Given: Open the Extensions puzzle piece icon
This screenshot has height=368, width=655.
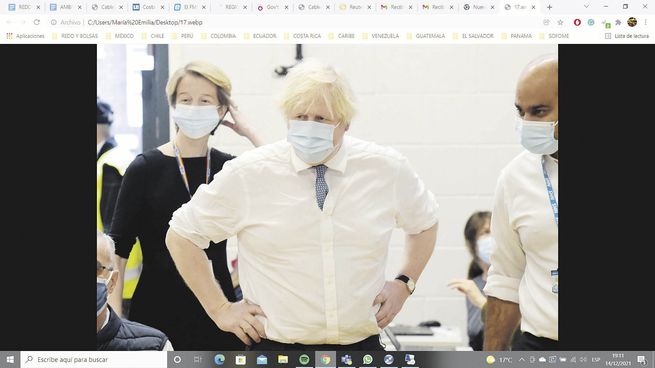Looking at the screenshot, I should (x=618, y=22).
